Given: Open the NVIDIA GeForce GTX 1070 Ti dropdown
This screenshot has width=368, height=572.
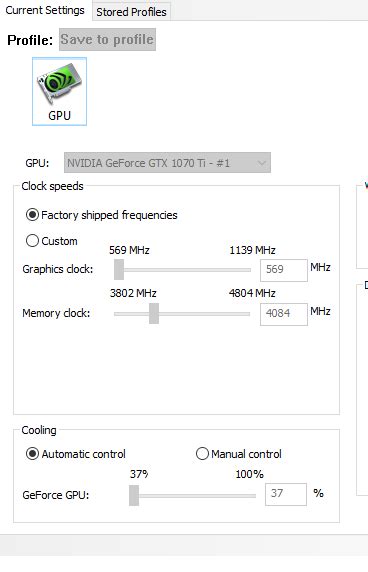Looking at the screenshot, I should click(167, 163).
